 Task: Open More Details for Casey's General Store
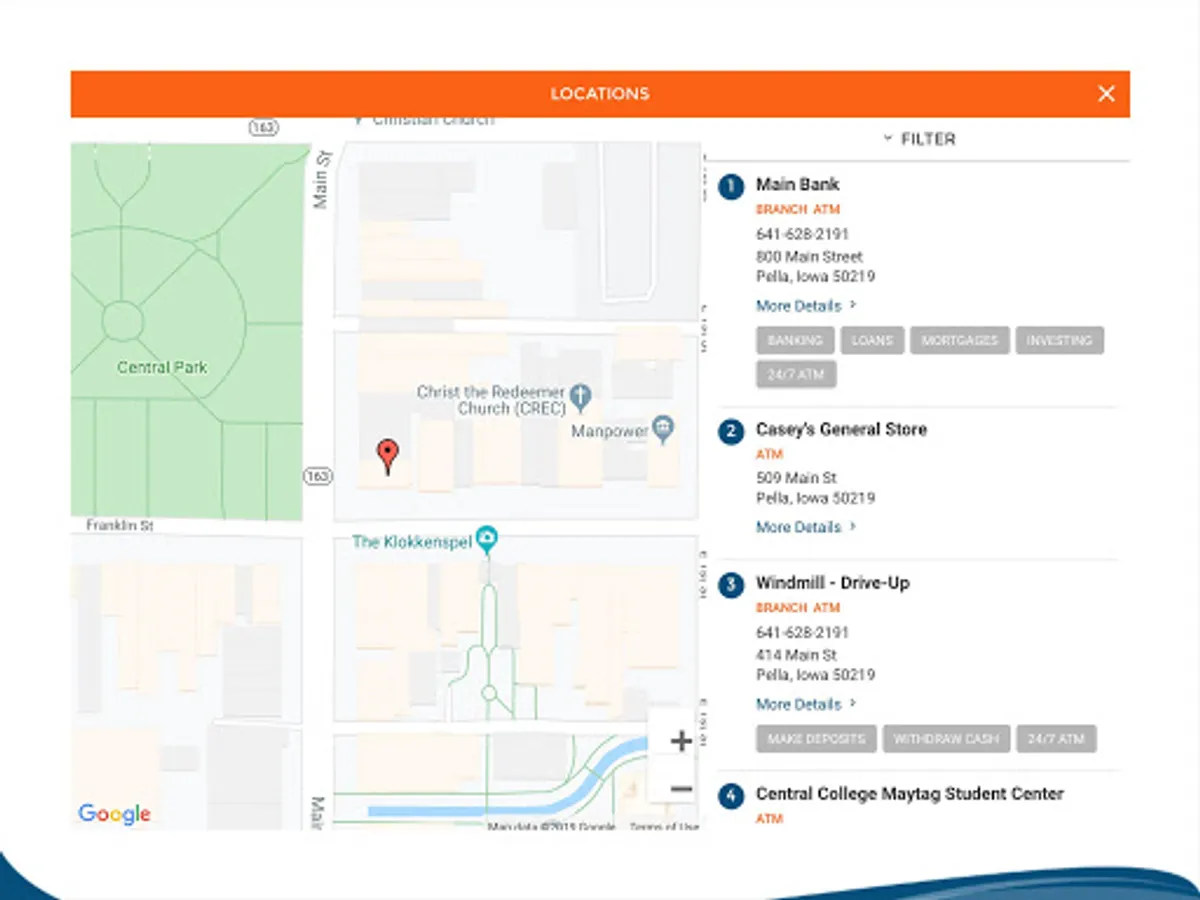click(x=806, y=527)
